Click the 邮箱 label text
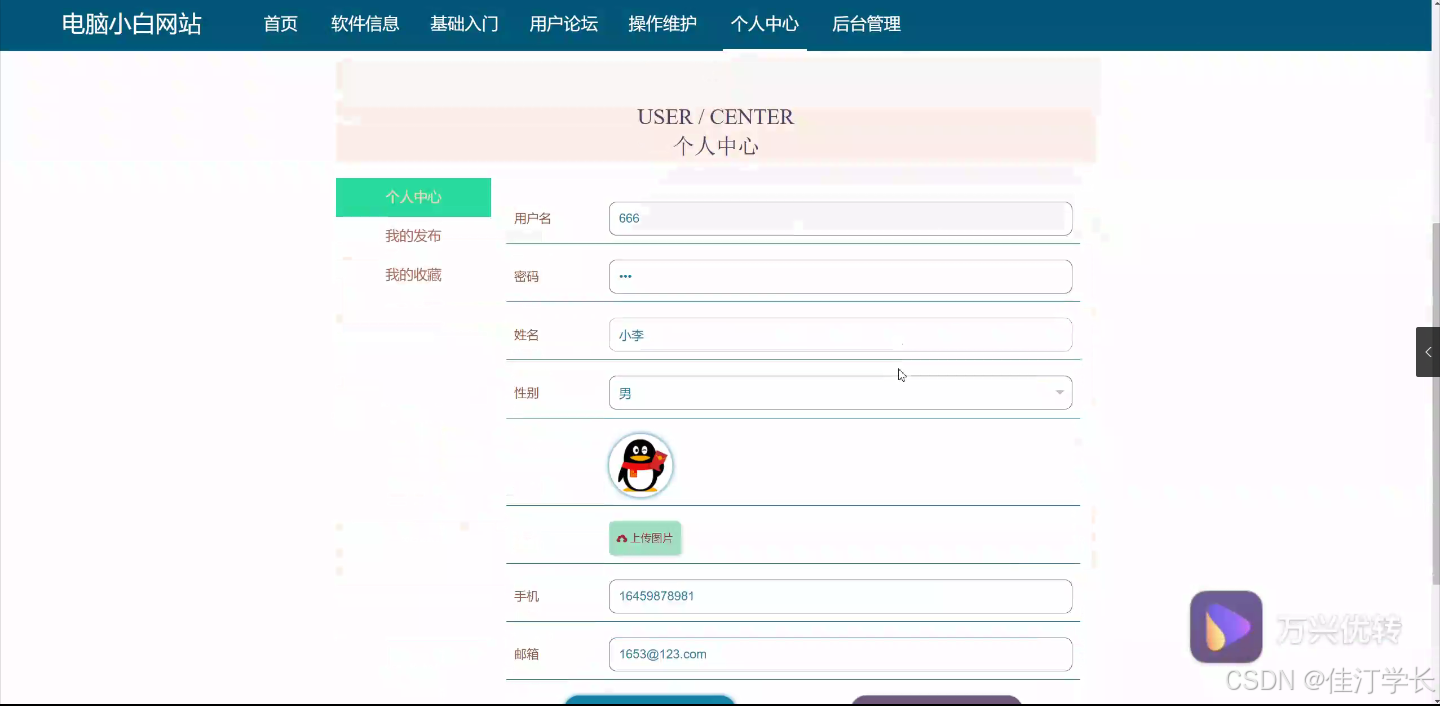The height and width of the screenshot is (706, 1440). click(x=527, y=654)
